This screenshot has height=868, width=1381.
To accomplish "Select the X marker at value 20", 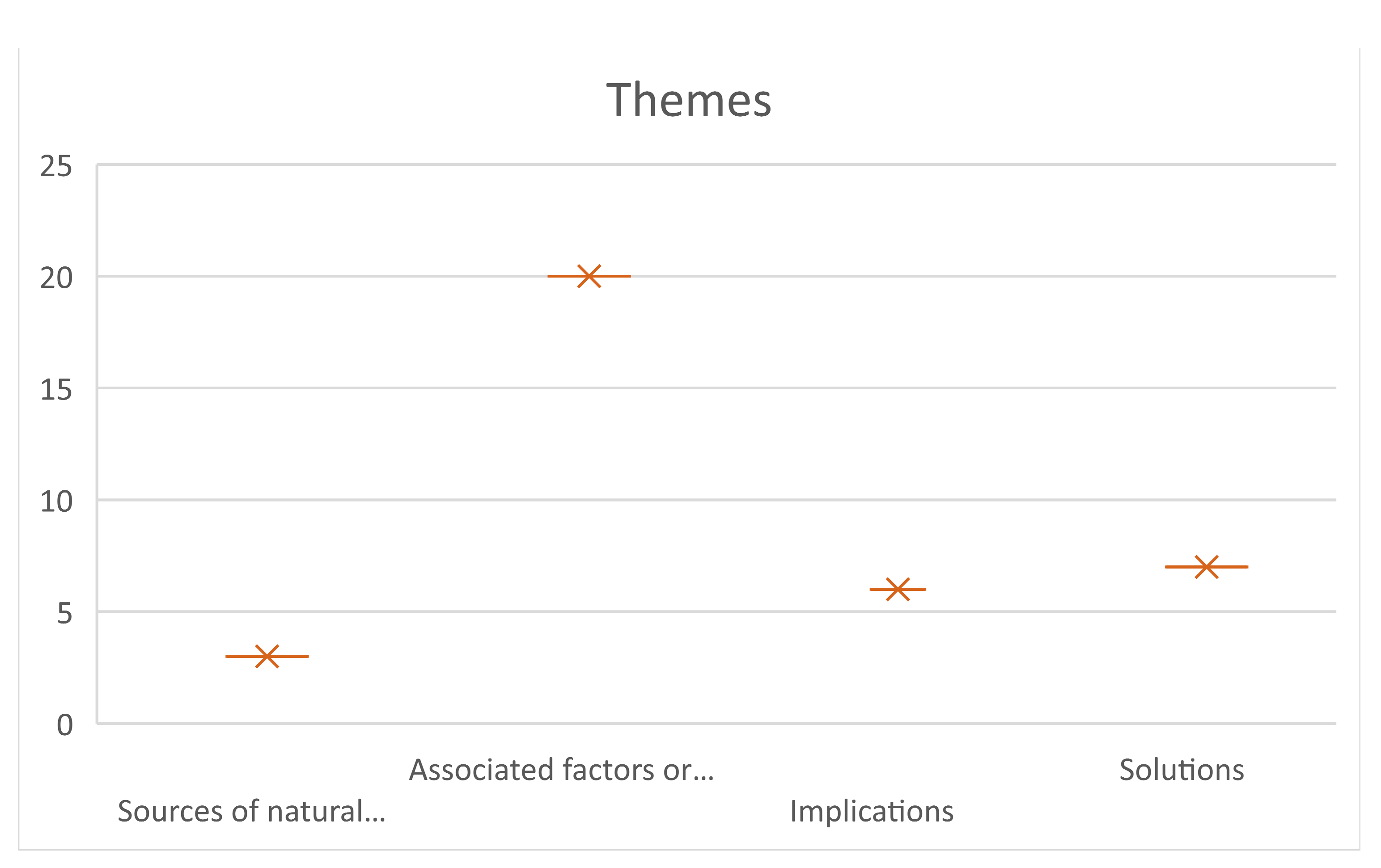I will 589,276.
